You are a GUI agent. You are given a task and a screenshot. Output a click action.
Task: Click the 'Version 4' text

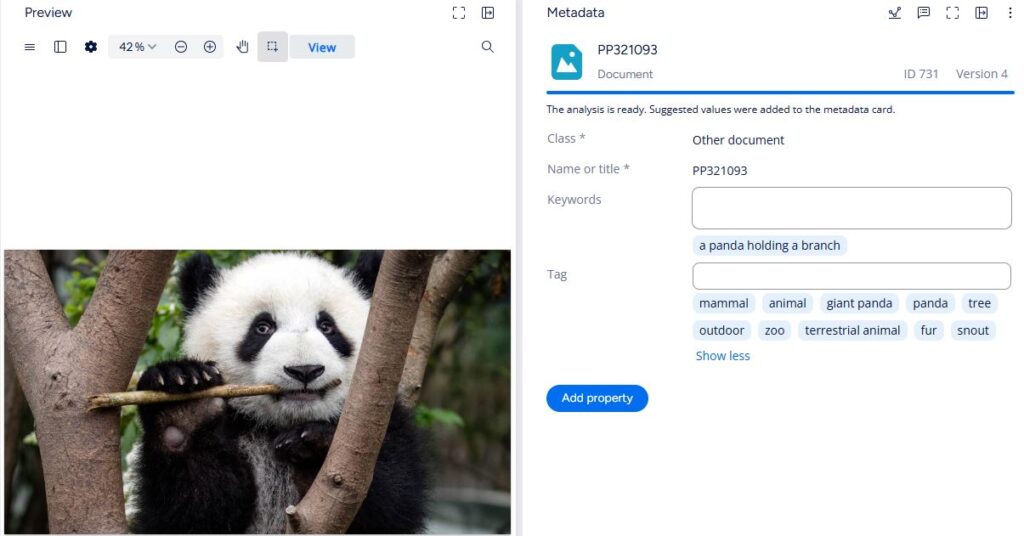pyautogui.click(x=982, y=74)
